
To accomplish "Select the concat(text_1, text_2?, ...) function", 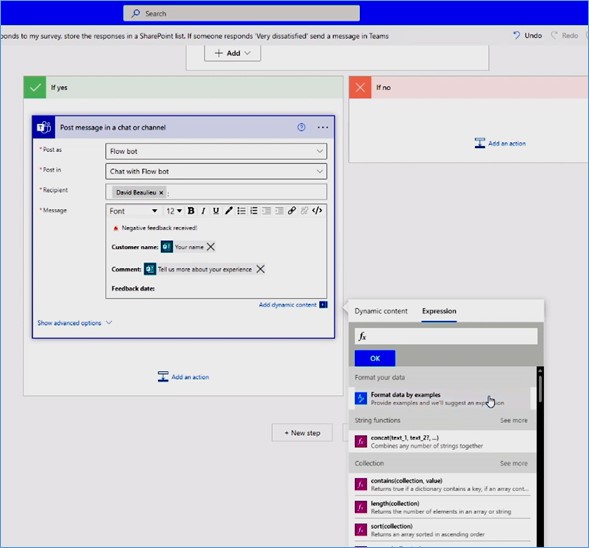I will point(443,441).
